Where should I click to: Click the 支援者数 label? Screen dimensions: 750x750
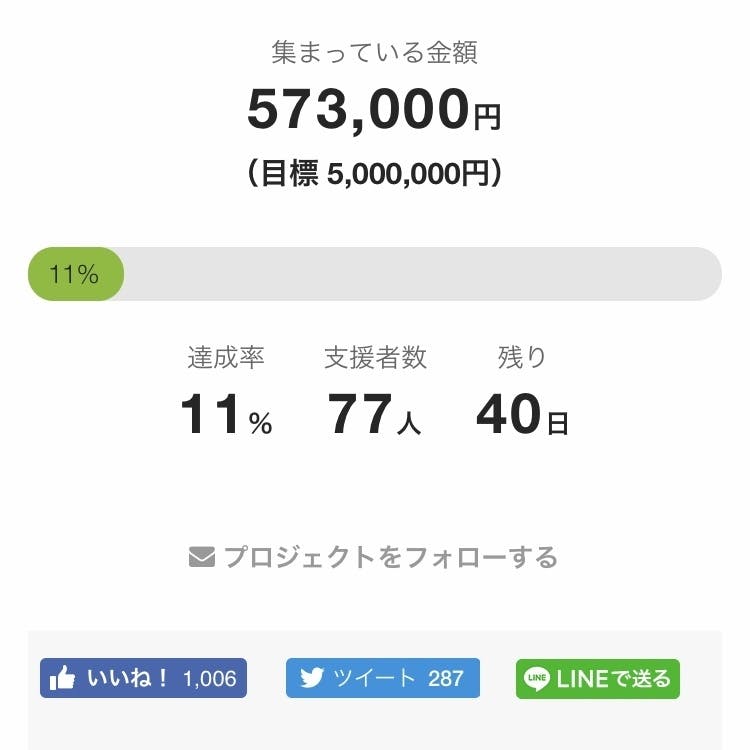(375, 357)
